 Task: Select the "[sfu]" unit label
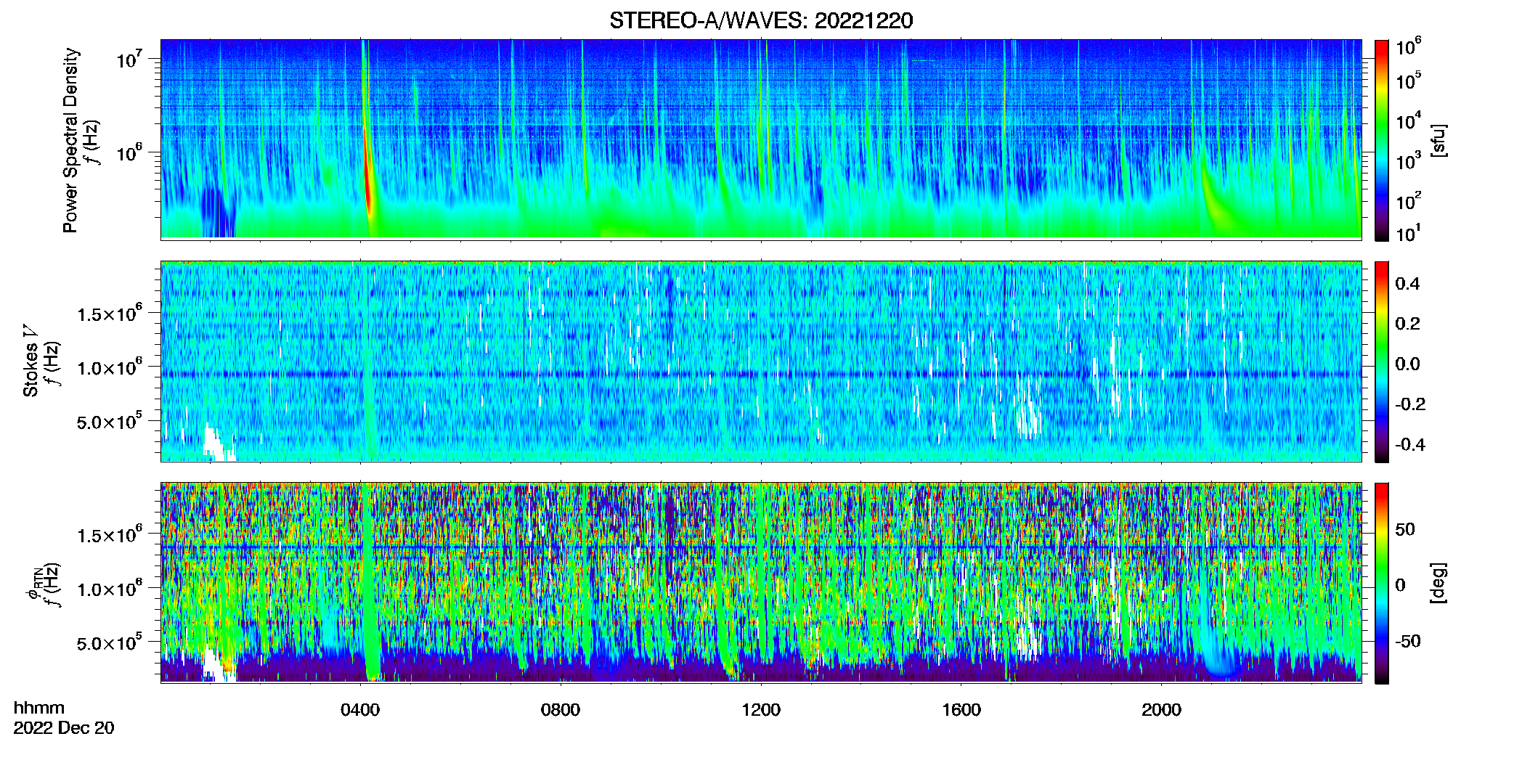1438,140
